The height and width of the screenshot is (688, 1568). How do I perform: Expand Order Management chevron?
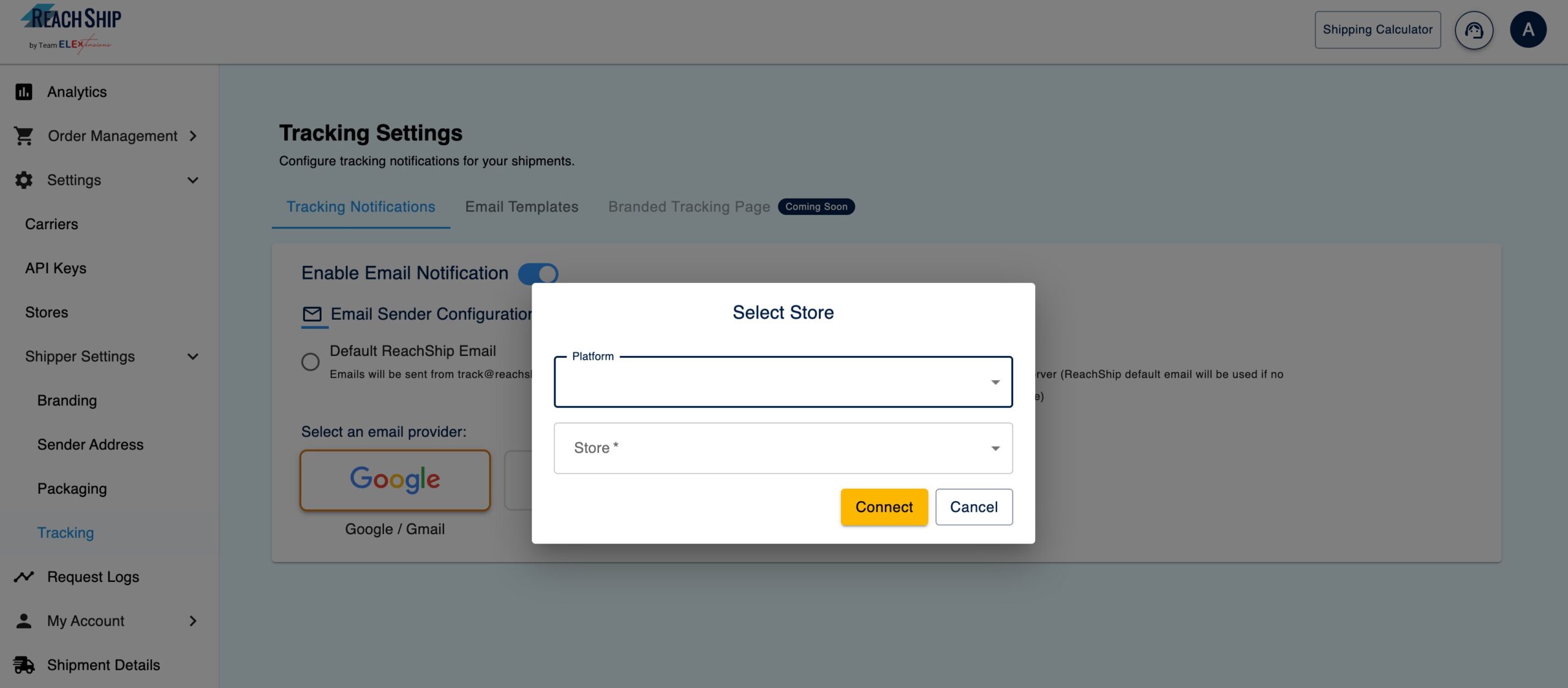click(x=193, y=136)
